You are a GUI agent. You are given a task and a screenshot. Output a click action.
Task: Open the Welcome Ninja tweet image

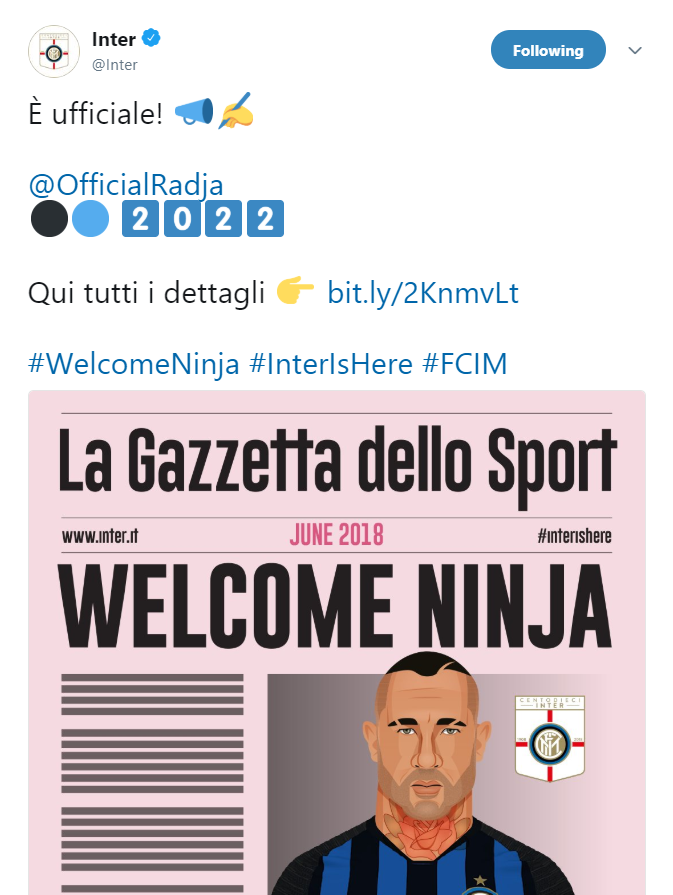(x=336, y=640)
